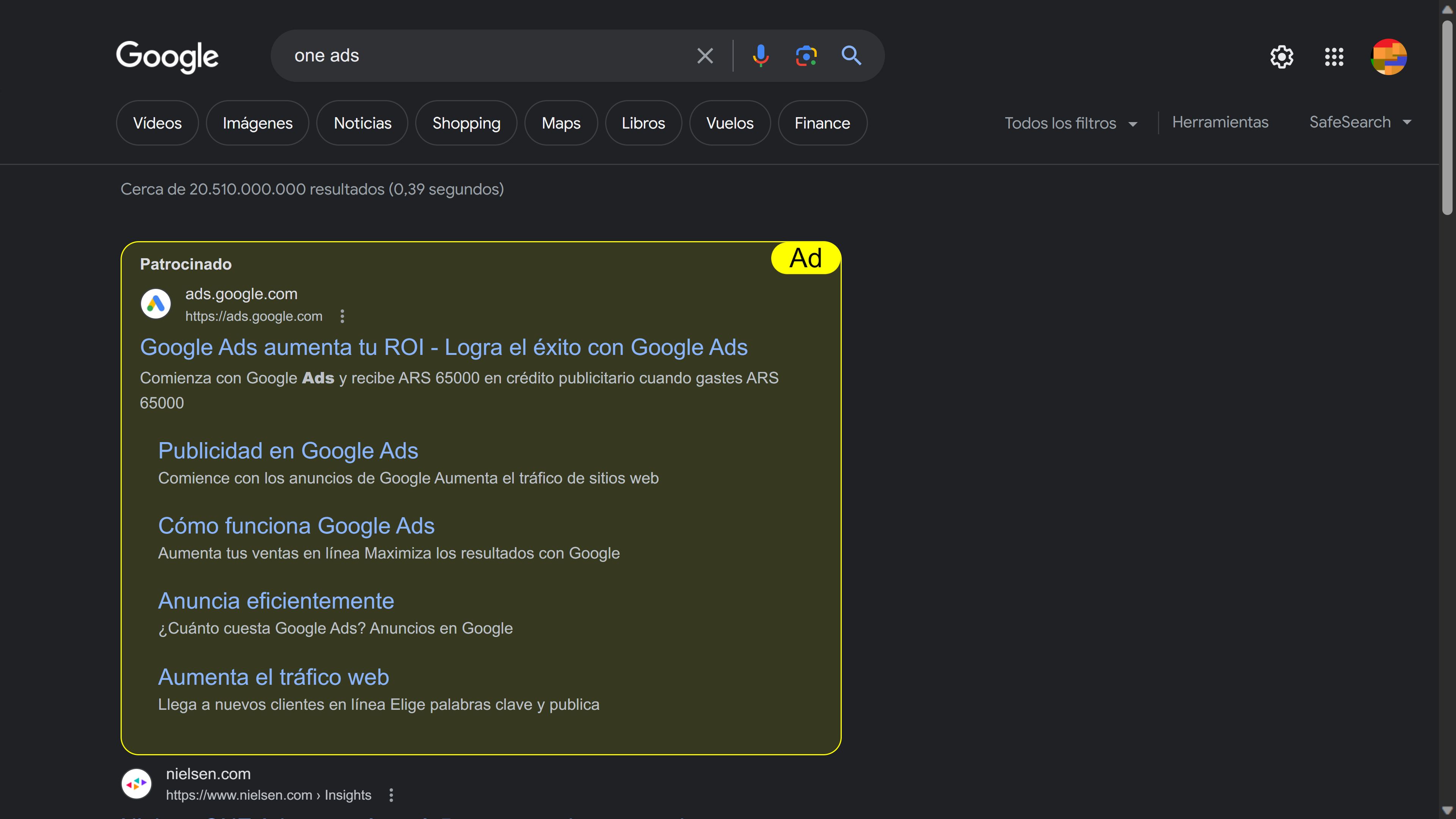Open Aumenta el tráfico web sitelink

click(x=273, y=677)
